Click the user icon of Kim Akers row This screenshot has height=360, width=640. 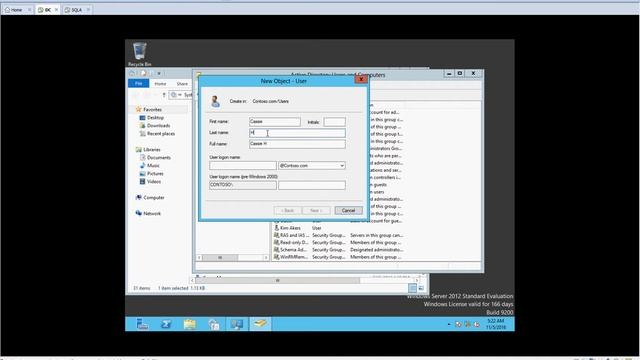coord(276,228)
